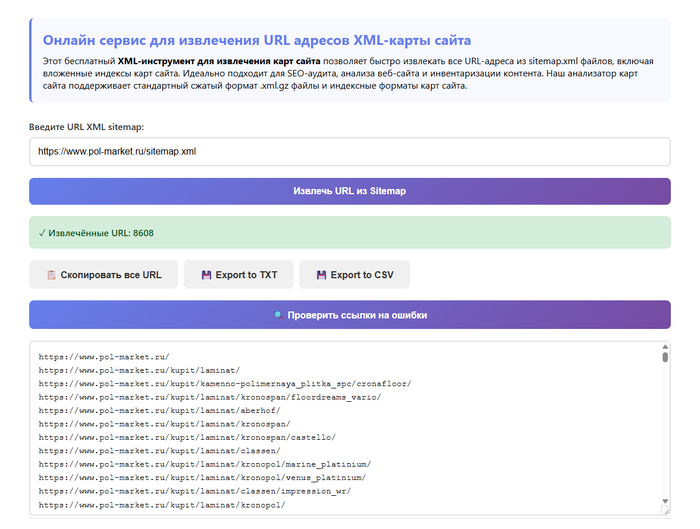The width and height of the screenshot is (700, 529).
Task: Click the URL line ending in marine_platinium/
Action: pyautogui.click(x=204, y=464)
